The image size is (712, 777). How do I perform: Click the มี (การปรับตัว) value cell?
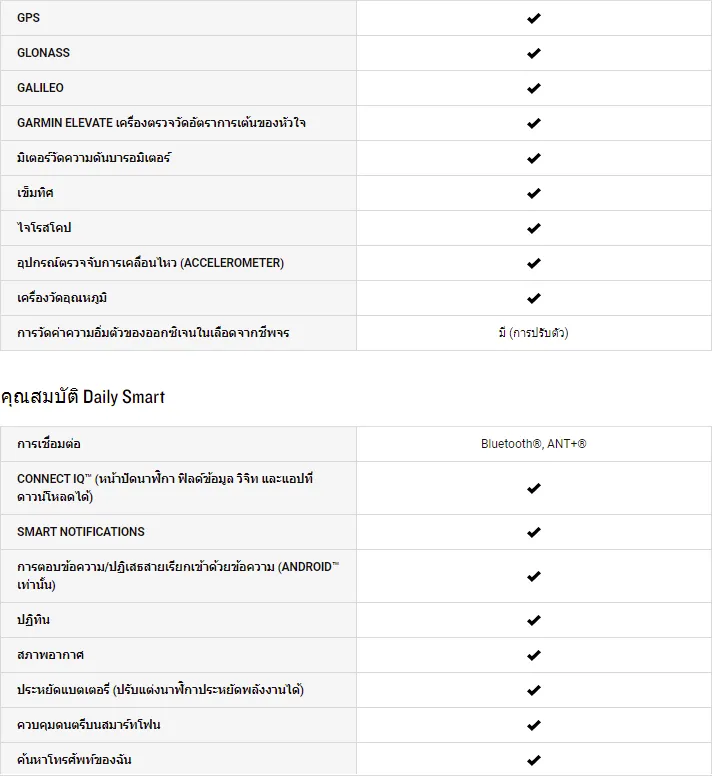pos(533,333)
